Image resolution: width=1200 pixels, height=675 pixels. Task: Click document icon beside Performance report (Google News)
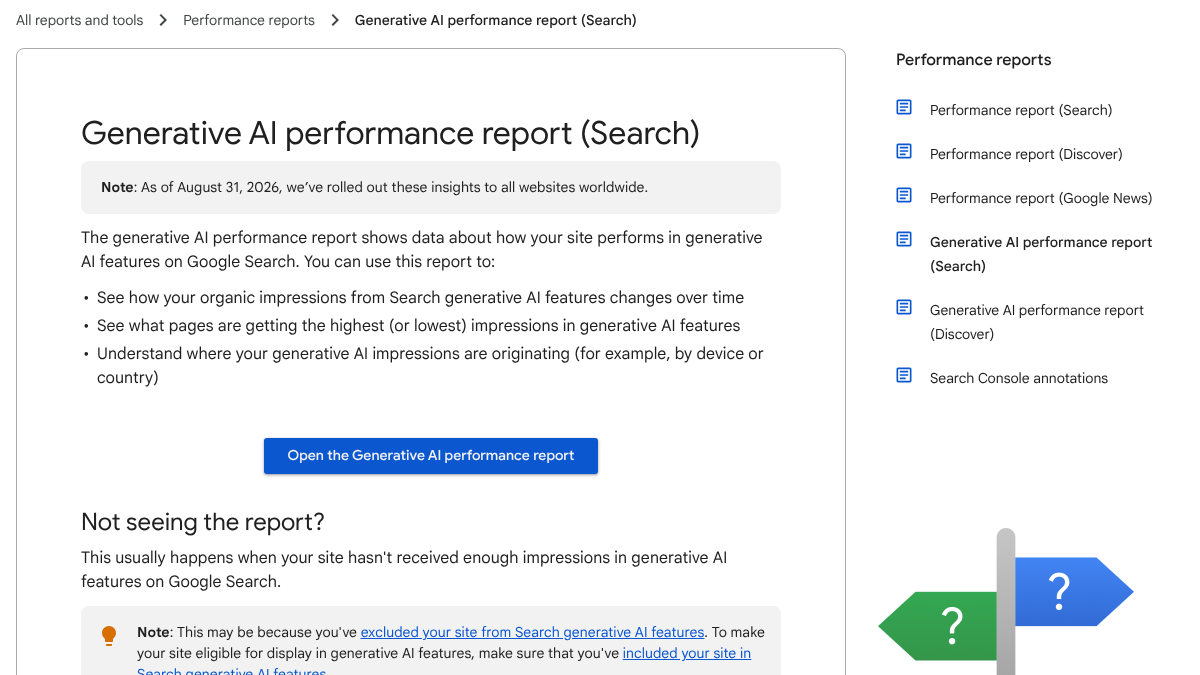click(904, 195)
